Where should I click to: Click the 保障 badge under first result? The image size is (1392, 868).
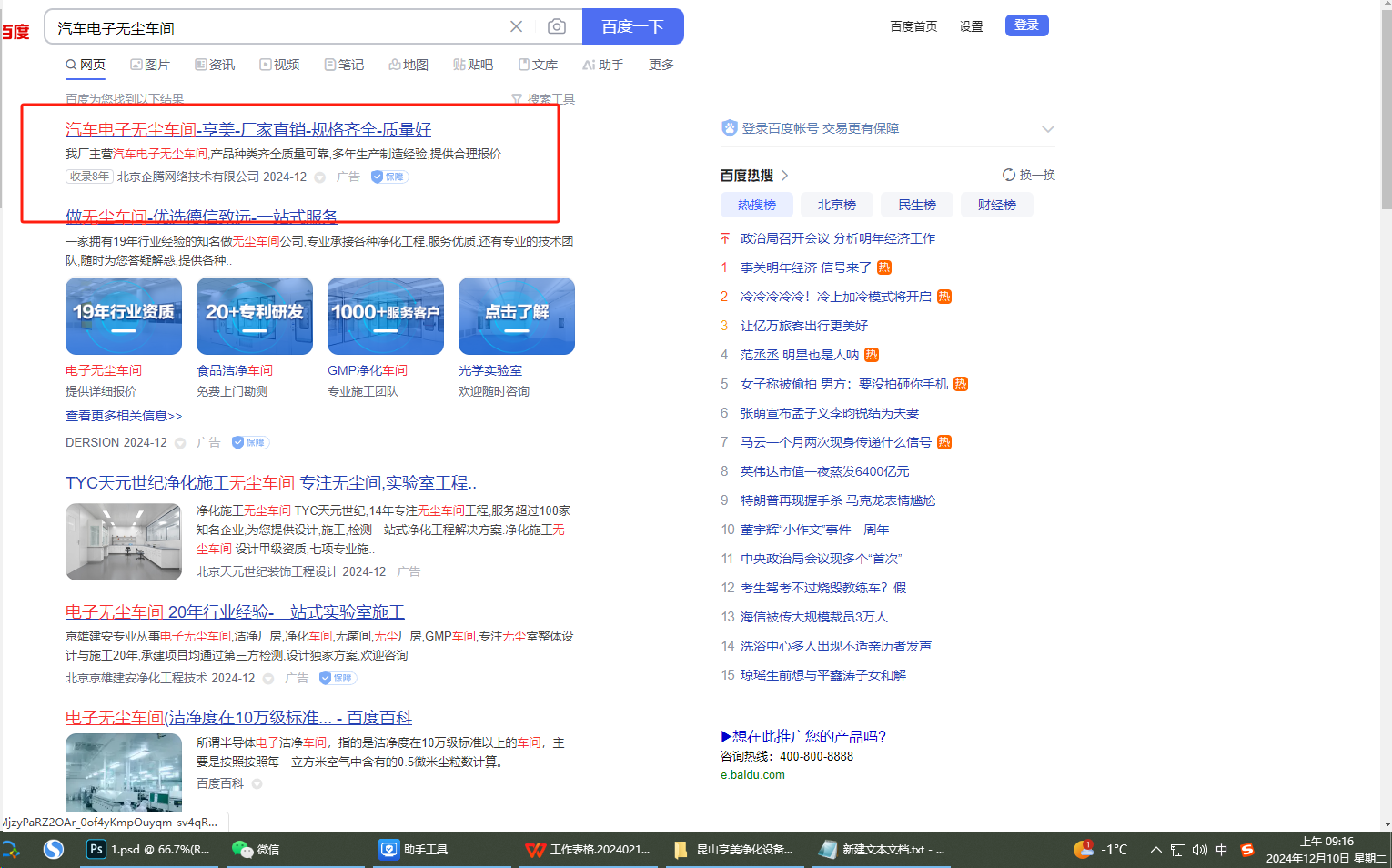coord(389,177)
